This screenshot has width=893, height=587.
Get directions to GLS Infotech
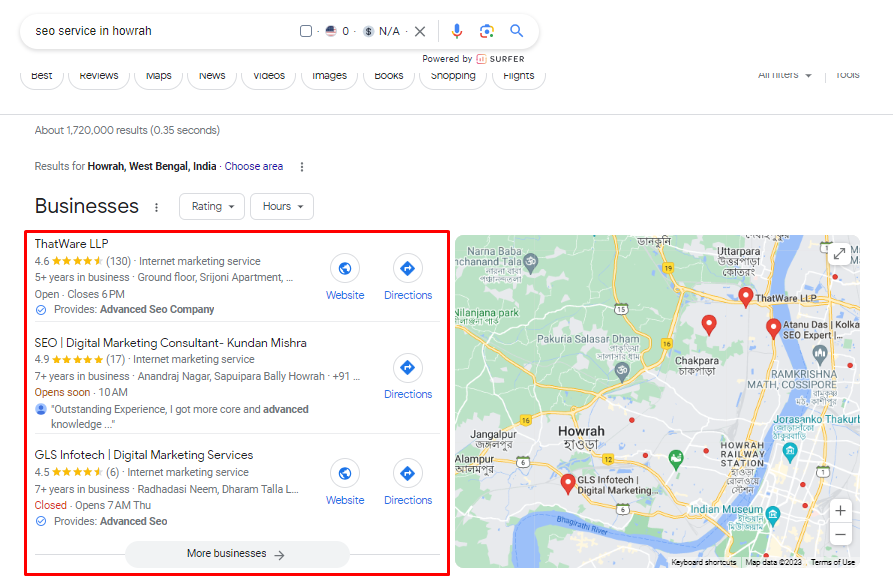(x=408, y=473)
